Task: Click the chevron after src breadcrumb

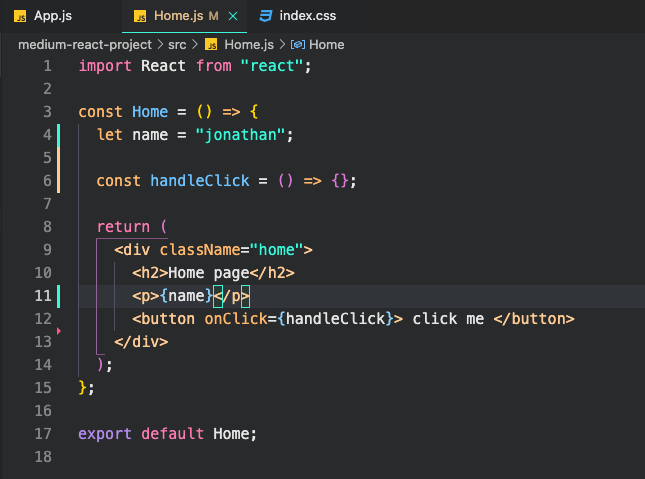Action: (x=195, y=44)
